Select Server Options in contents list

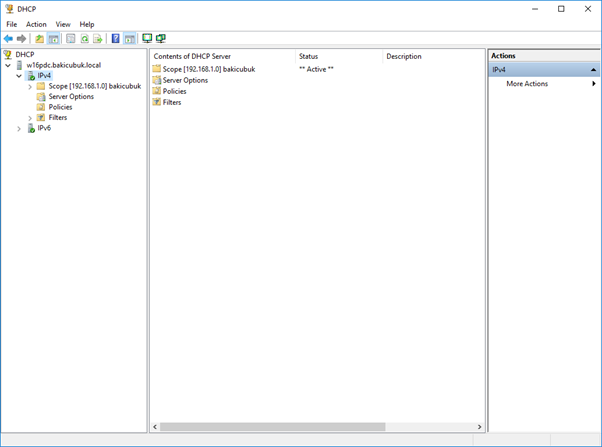(185, 80)
